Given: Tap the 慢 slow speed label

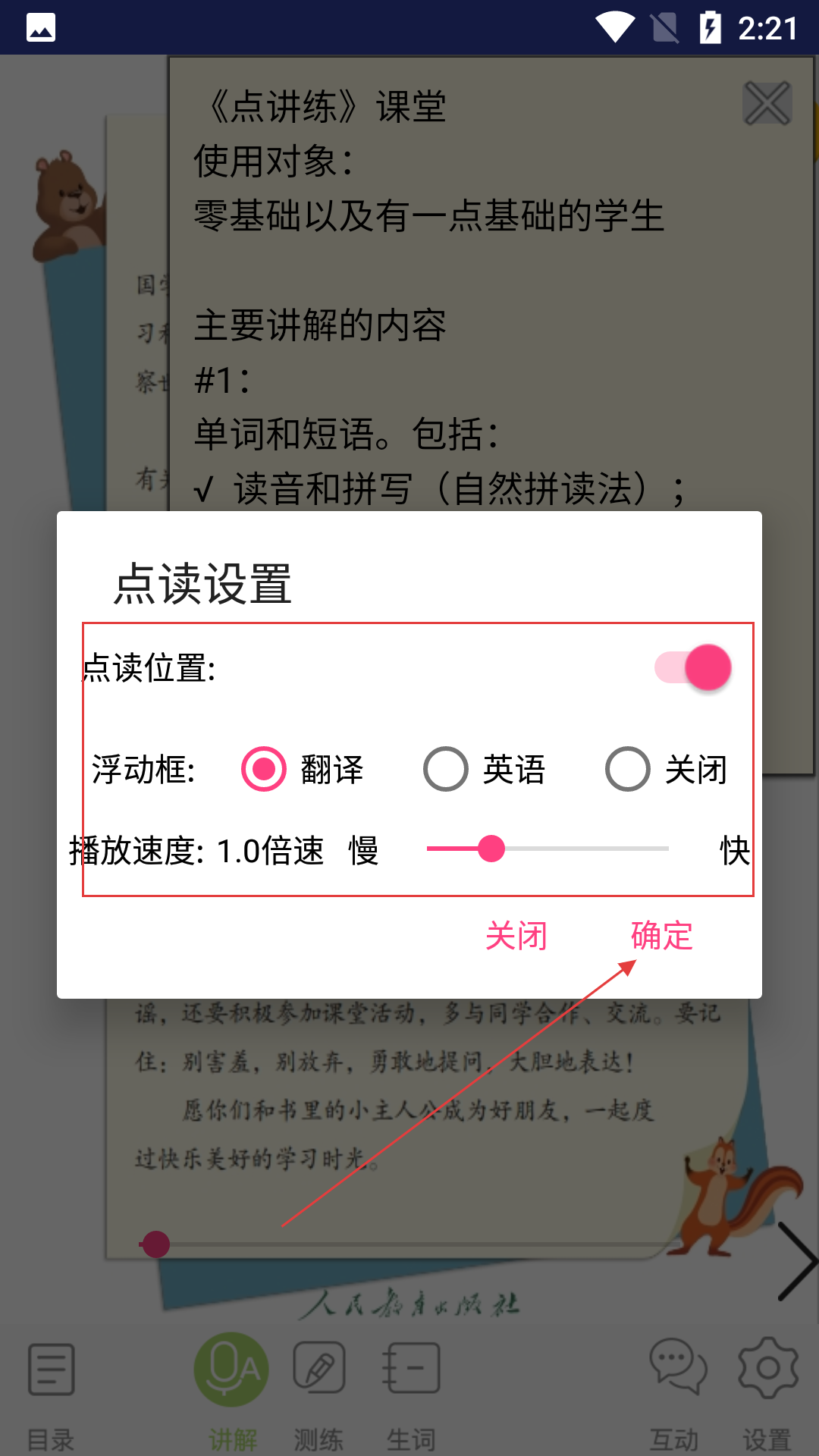Looking at the screenshot, I should pyautogui.click(x=363, y=851).
